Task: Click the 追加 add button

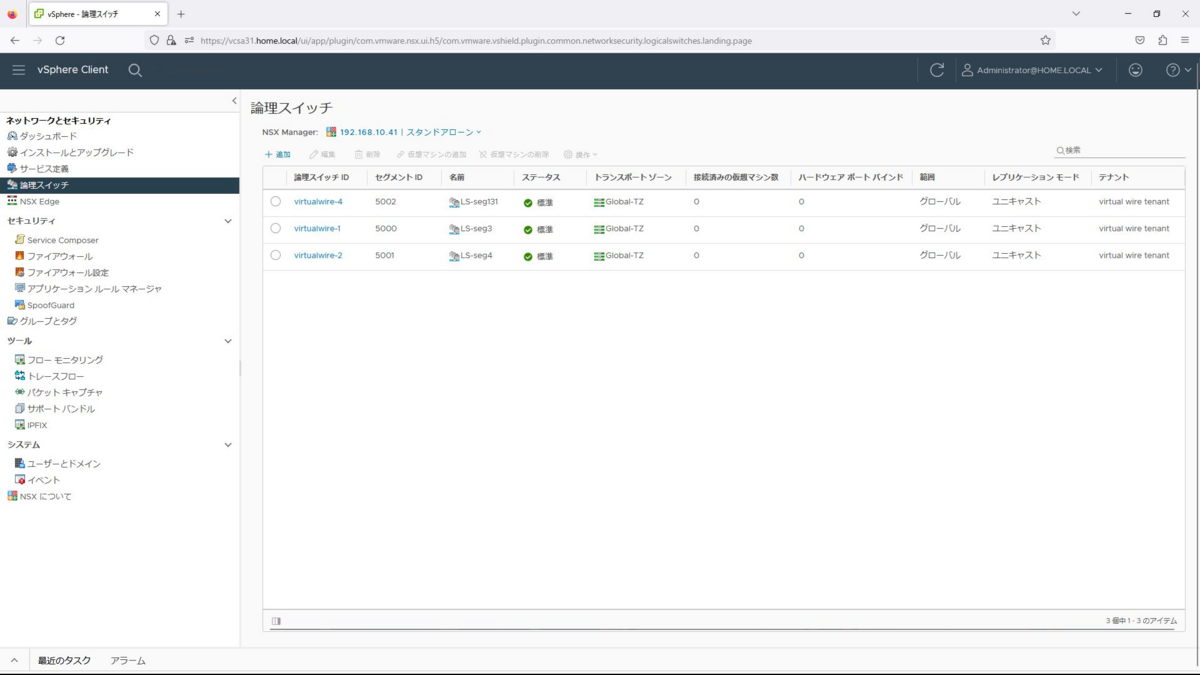Action: 278,155
